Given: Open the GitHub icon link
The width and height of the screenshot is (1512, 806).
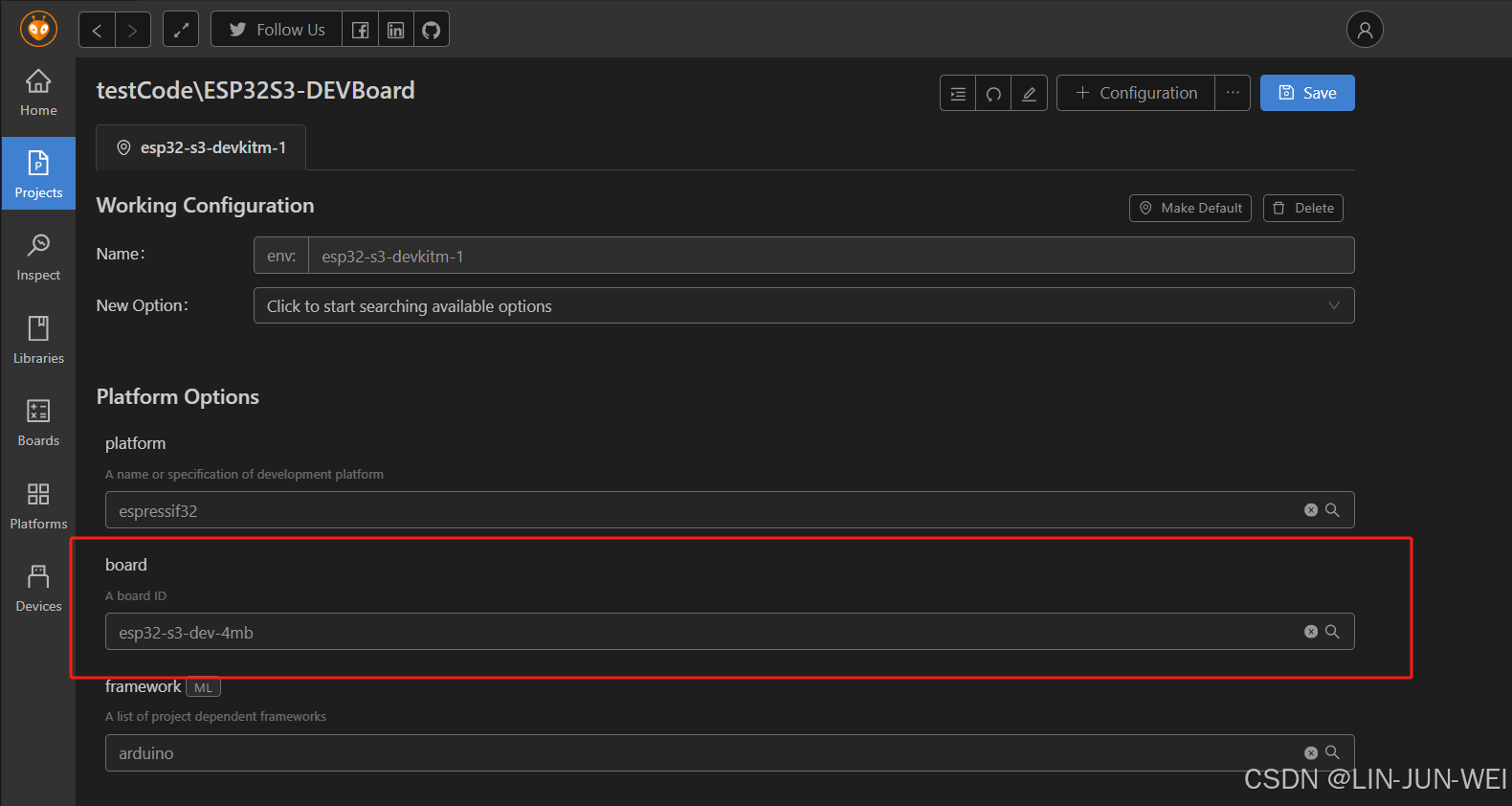Looking at the screenshot, I should coord(432,30).
